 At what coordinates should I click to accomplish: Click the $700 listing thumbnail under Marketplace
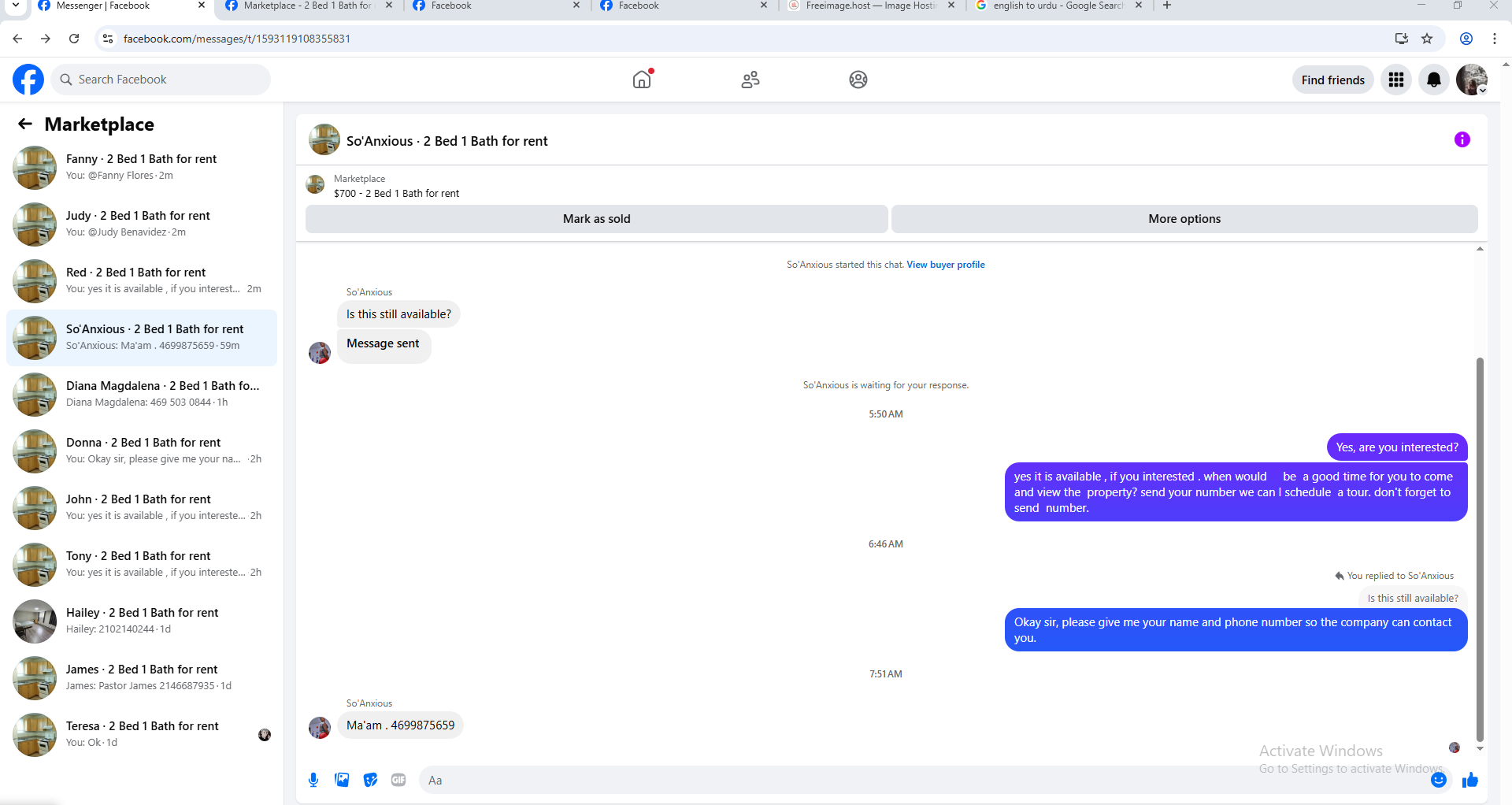pos(315,184)
